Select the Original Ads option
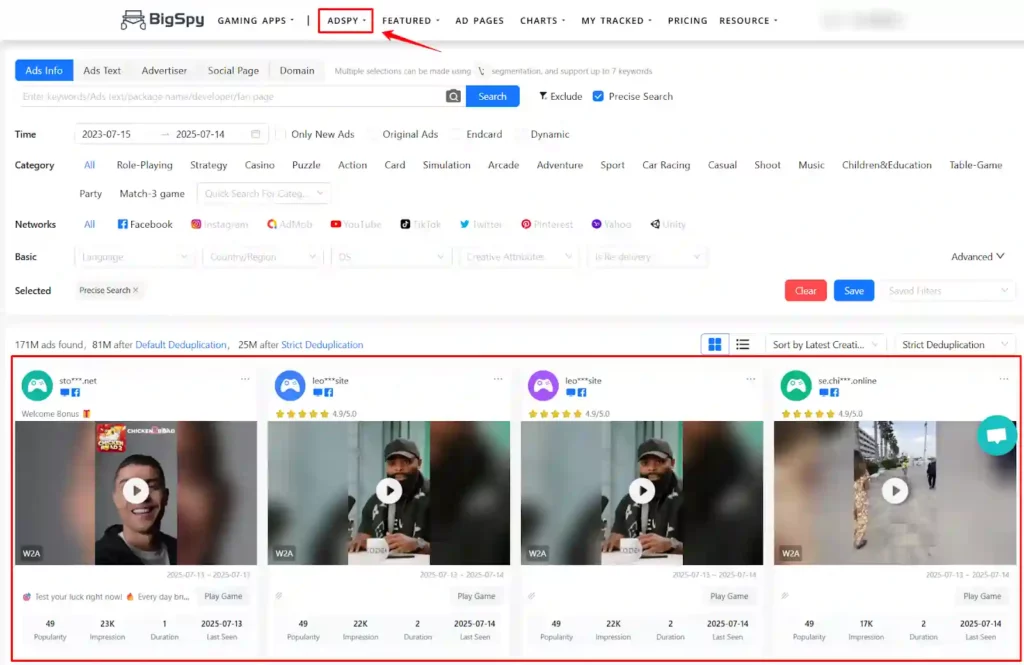Viewport: 1024px width, 665px height. pyautogui.click(x=373, y=134)
